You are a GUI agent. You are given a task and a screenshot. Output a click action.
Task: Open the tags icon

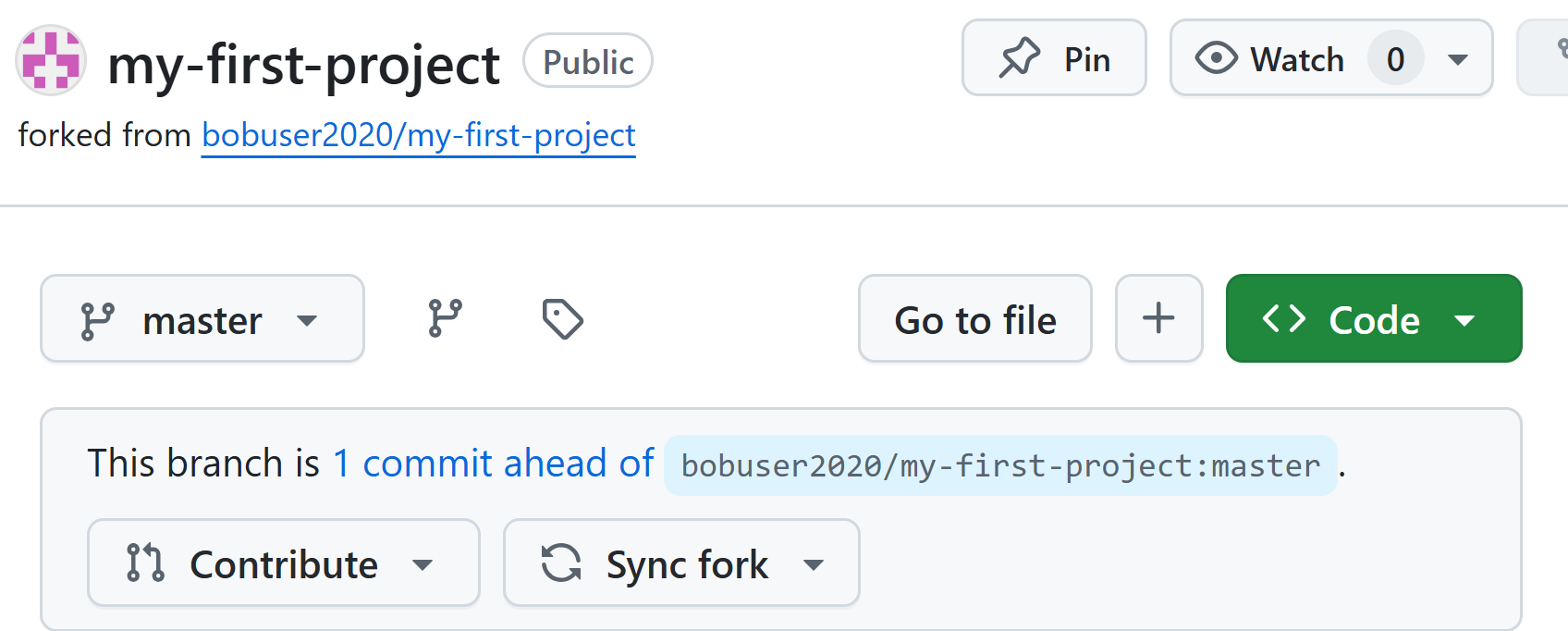562,319
